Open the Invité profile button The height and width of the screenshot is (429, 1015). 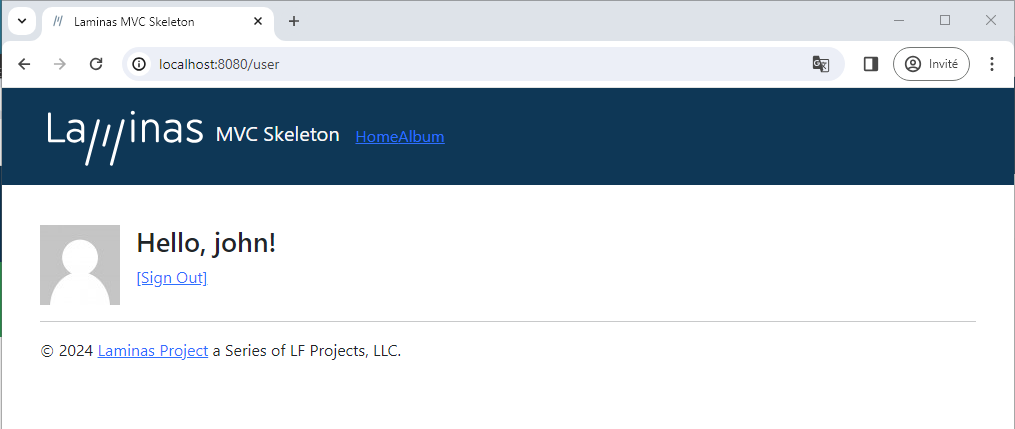click(x=930, y=64)
